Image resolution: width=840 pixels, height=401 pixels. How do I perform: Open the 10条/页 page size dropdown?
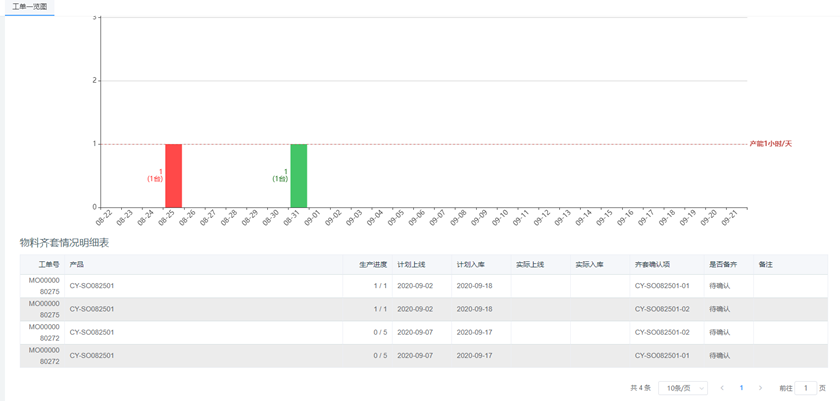pyautogui.click(x=682, y=387)
